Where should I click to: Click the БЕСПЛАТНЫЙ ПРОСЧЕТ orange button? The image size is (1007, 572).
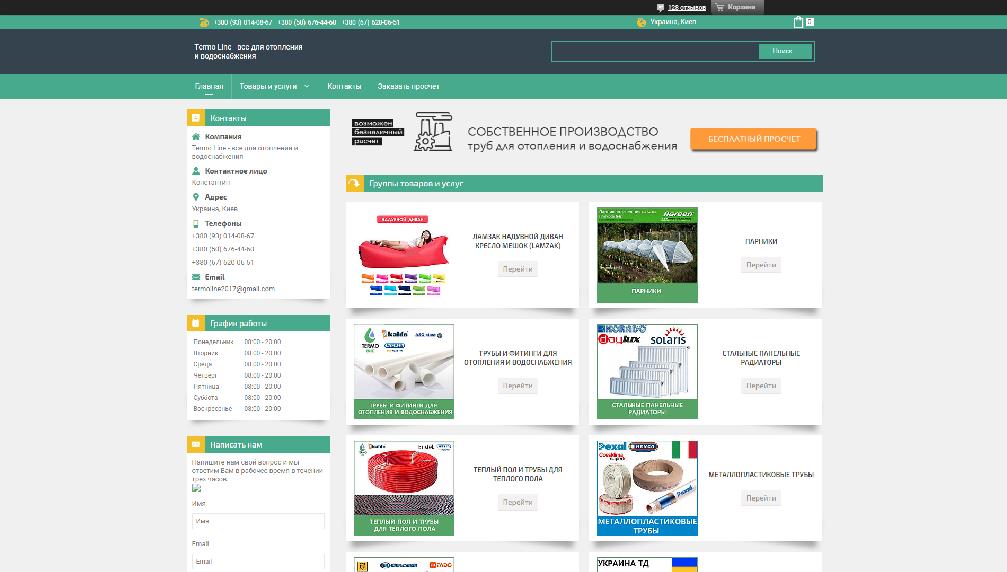pos(753,139)
